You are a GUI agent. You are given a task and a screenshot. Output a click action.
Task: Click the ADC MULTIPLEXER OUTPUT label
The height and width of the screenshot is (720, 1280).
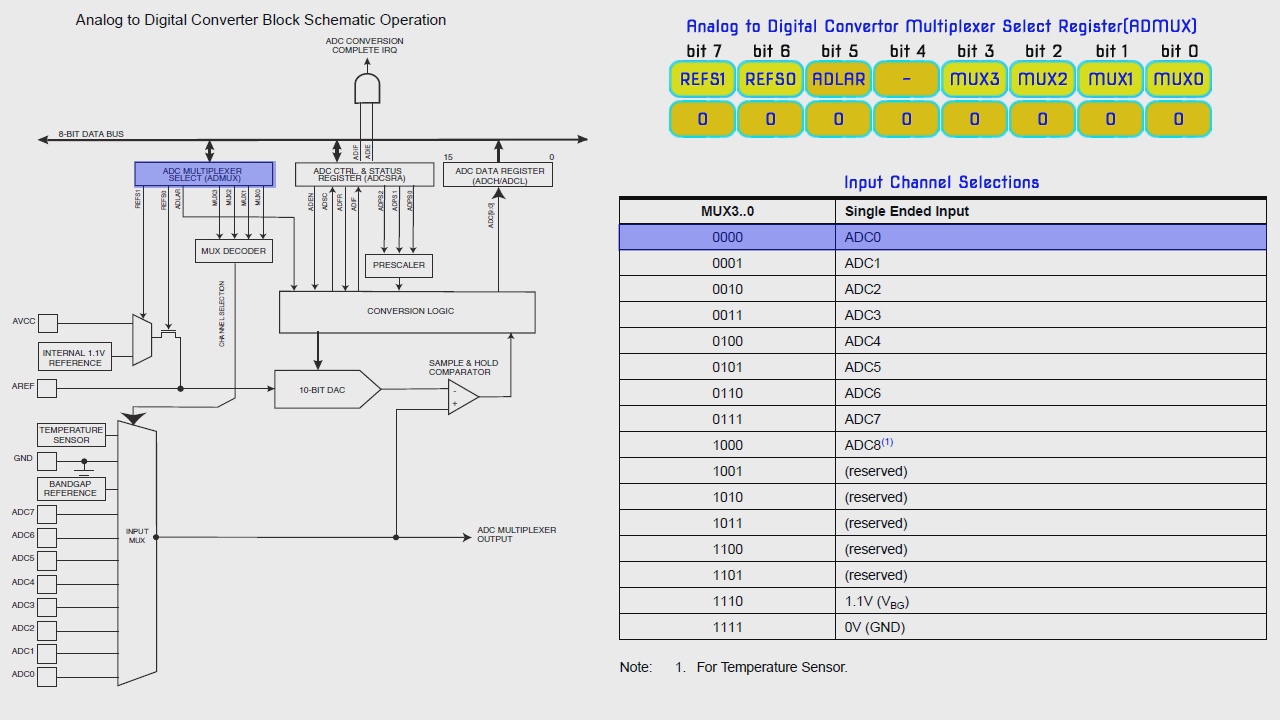516,535
